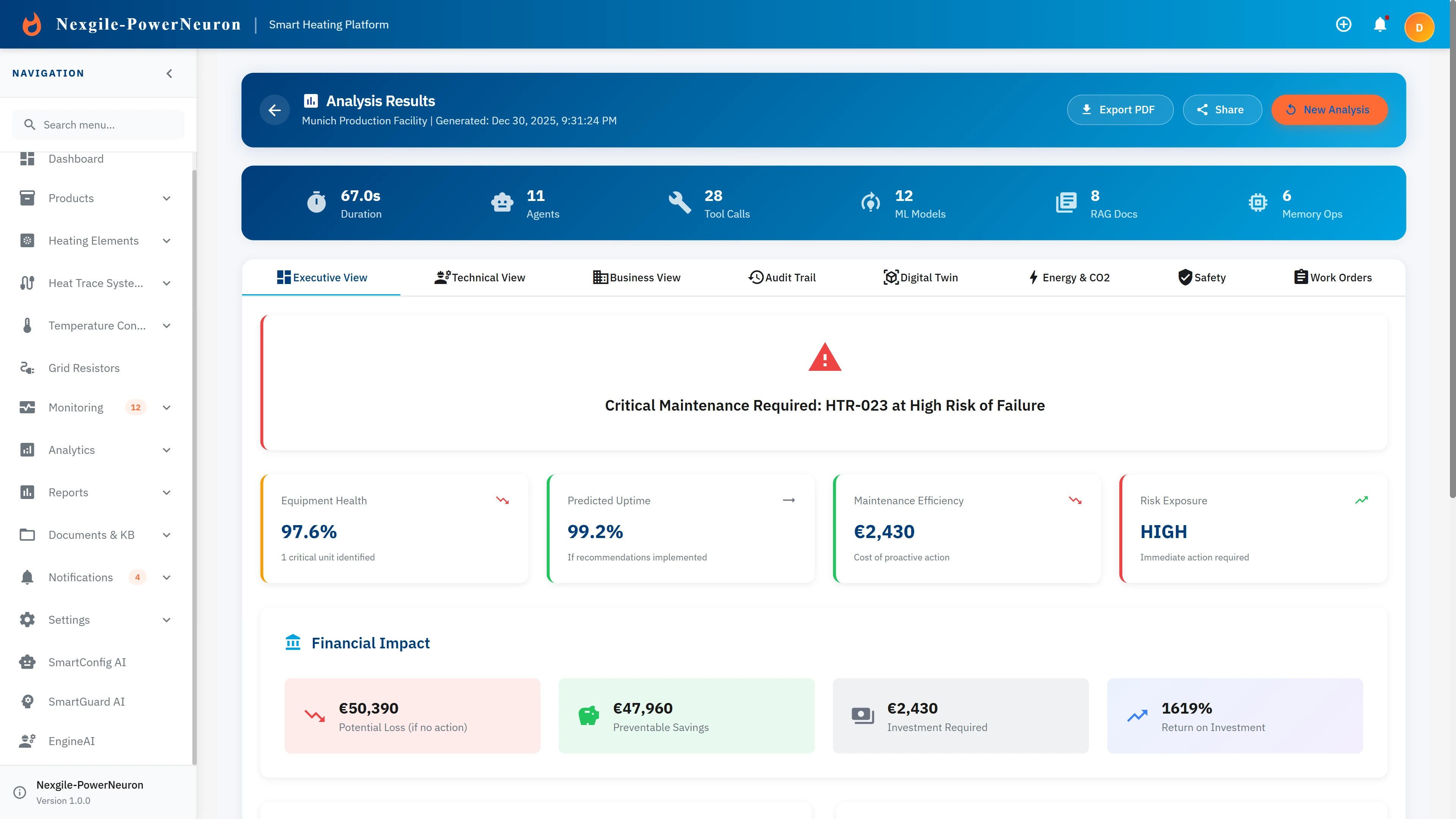This screenshot has width=1456, height=819.
Task: Start a New Analysis
Action: click(x=1329, y=110)
